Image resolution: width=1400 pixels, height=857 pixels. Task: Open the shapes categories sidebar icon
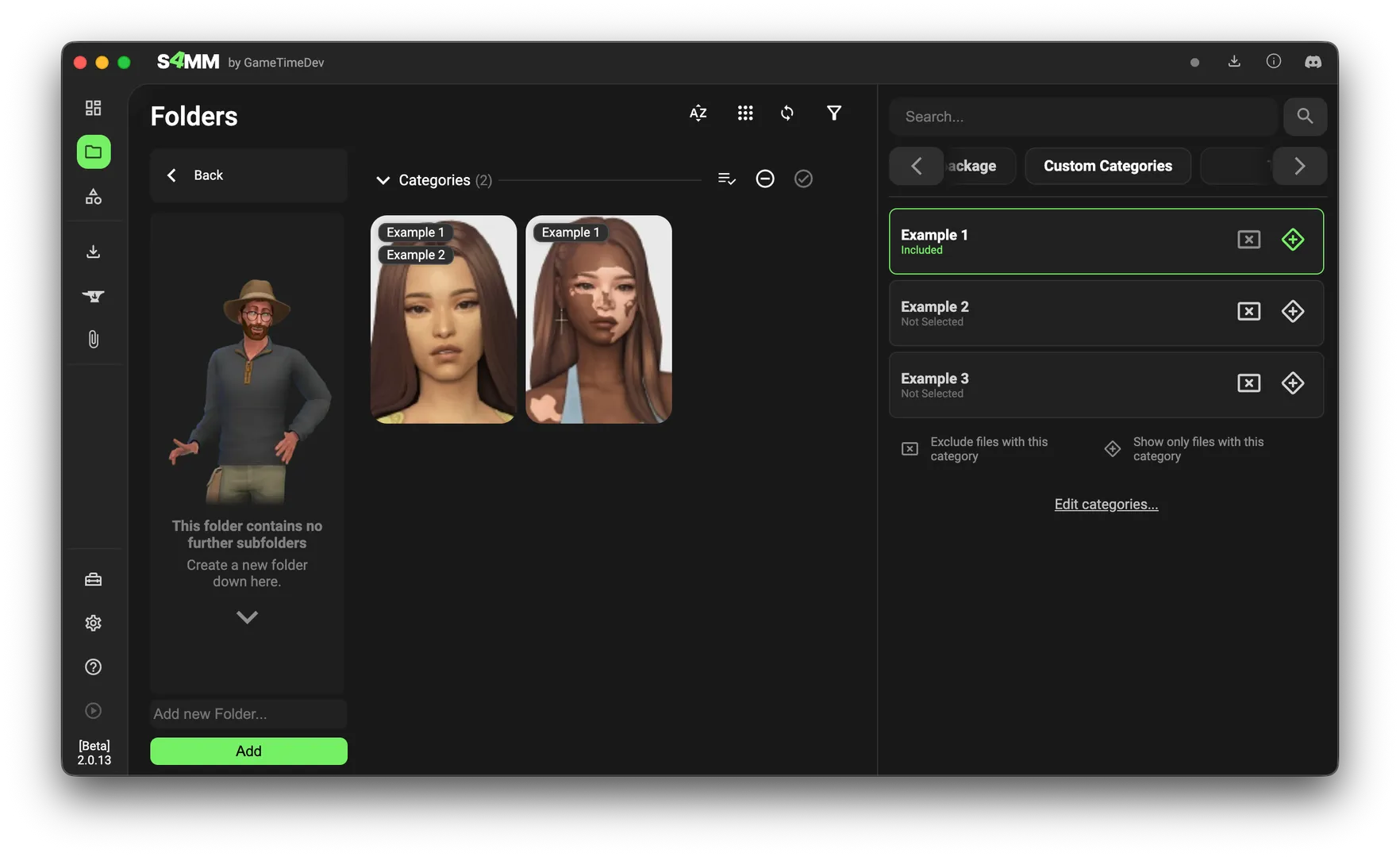tap(94, 197)
